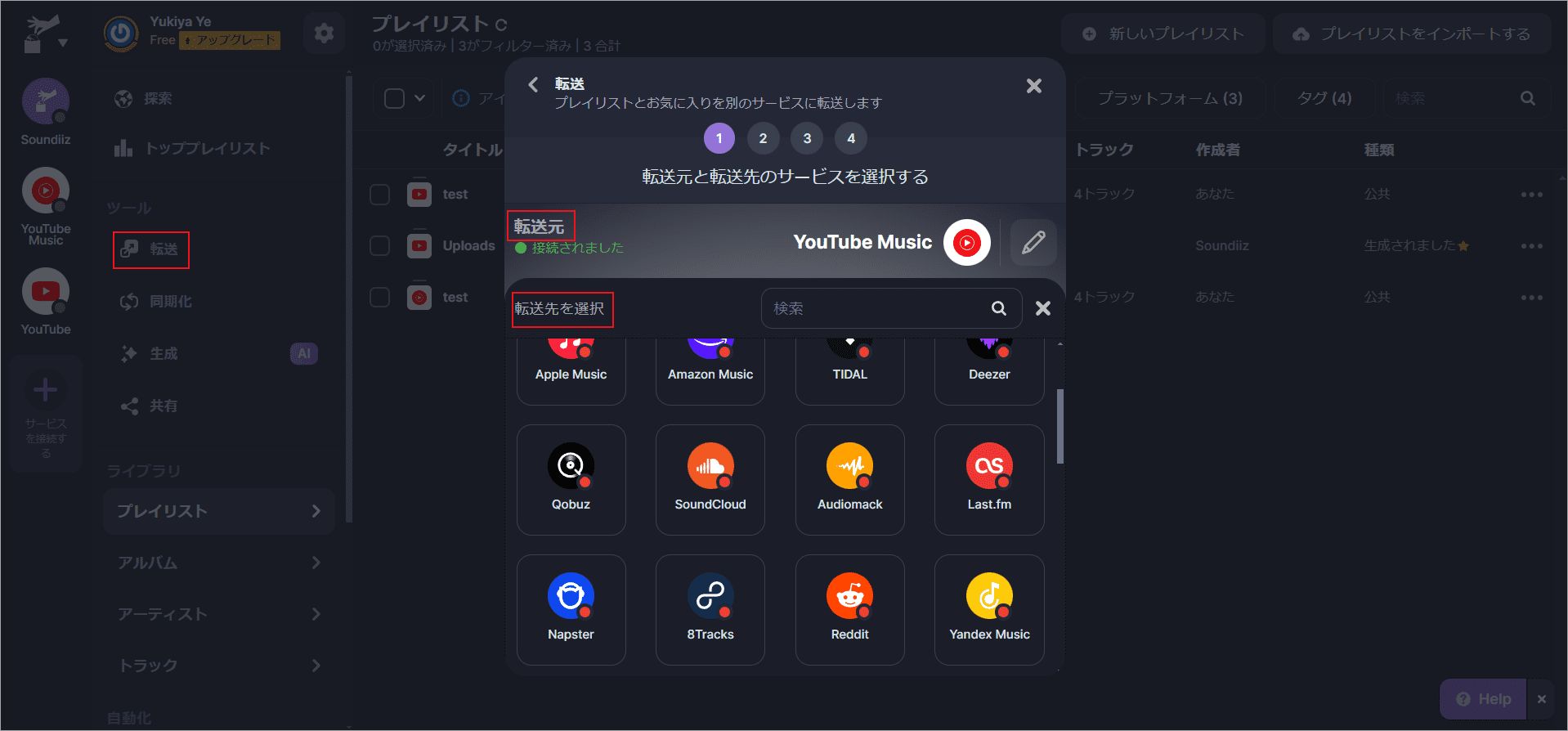Pick Deezer as transfer destination
1568x731 pixels.
[x=989, y=371]
